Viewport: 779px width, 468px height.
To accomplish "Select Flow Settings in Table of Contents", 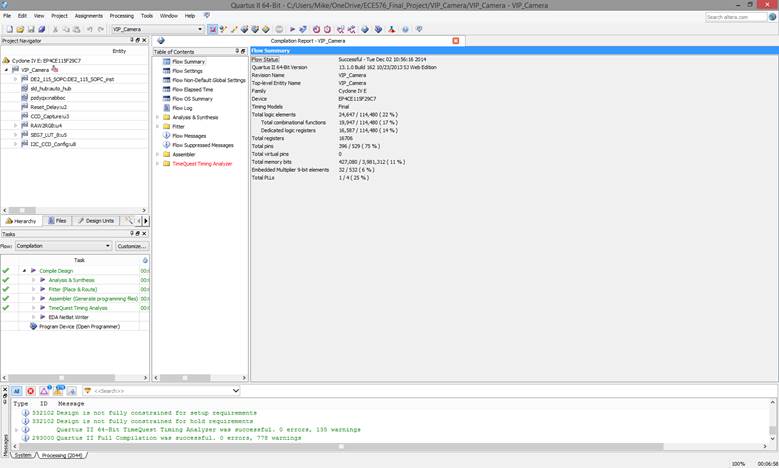I will tap(187, 71).
